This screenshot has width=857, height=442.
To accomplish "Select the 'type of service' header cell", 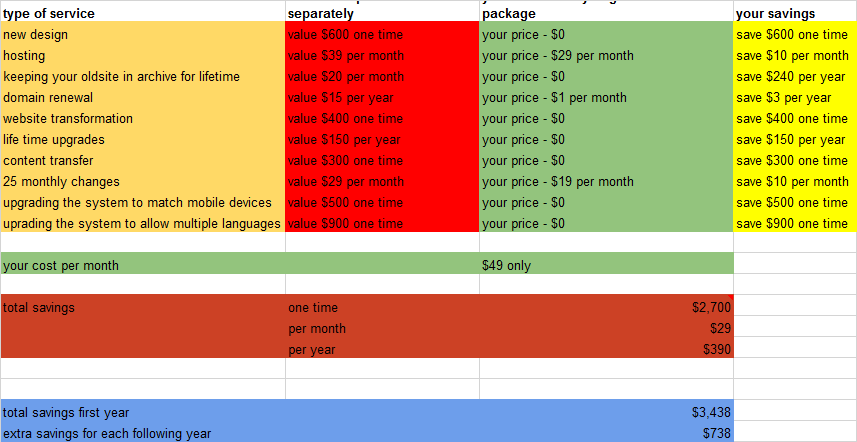I will pyautogui.click(x=142, y=14).
